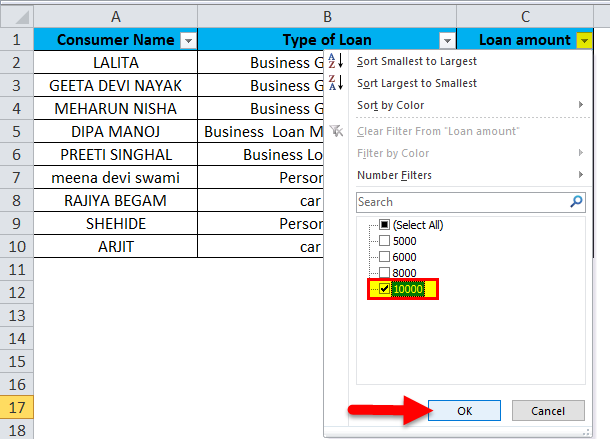Screen dimensions: 610x439
Task: Select column A header
Action: click(116, 17)
